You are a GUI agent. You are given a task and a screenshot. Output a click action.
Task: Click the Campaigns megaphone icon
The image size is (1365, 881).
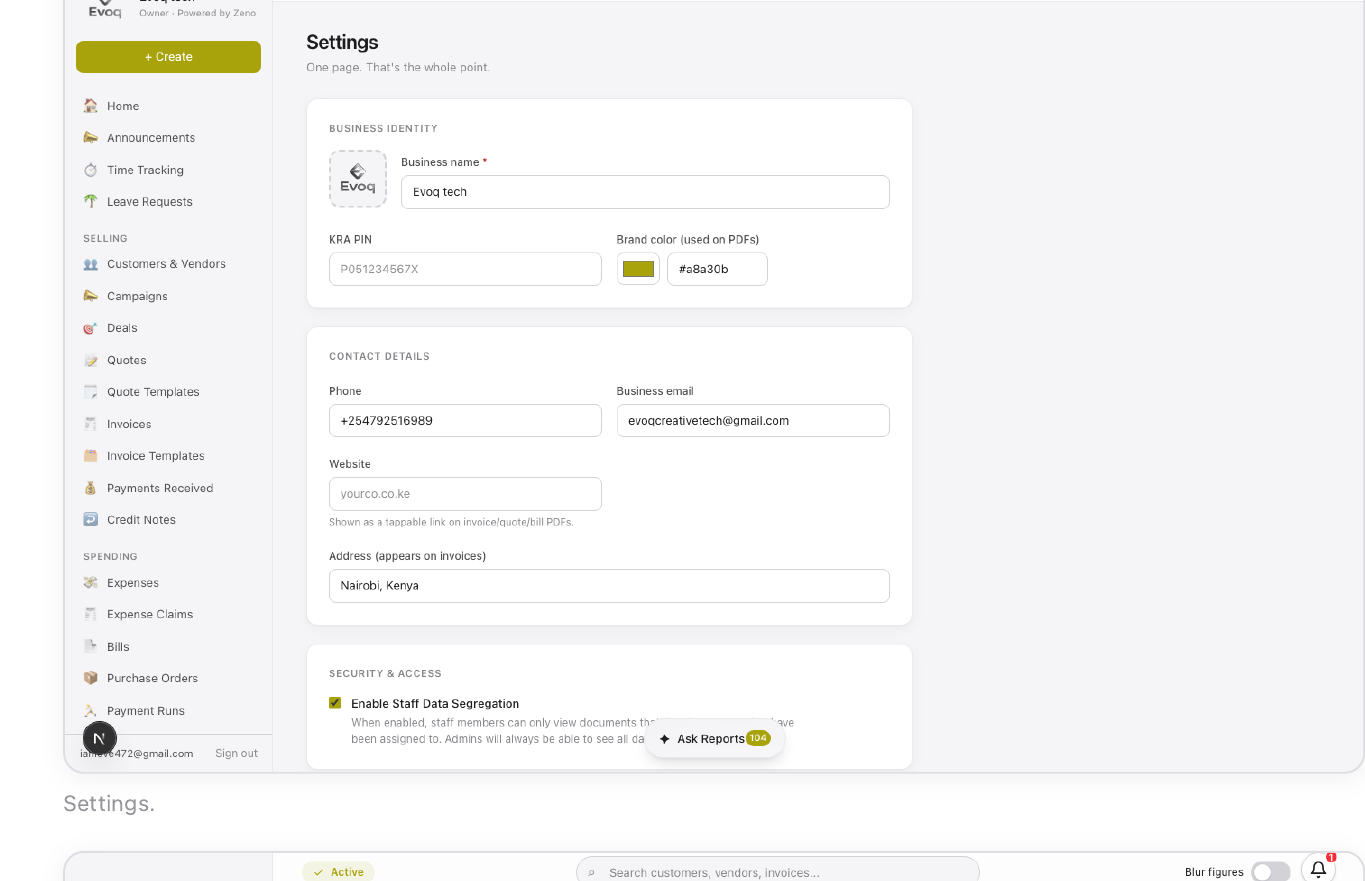91,296
